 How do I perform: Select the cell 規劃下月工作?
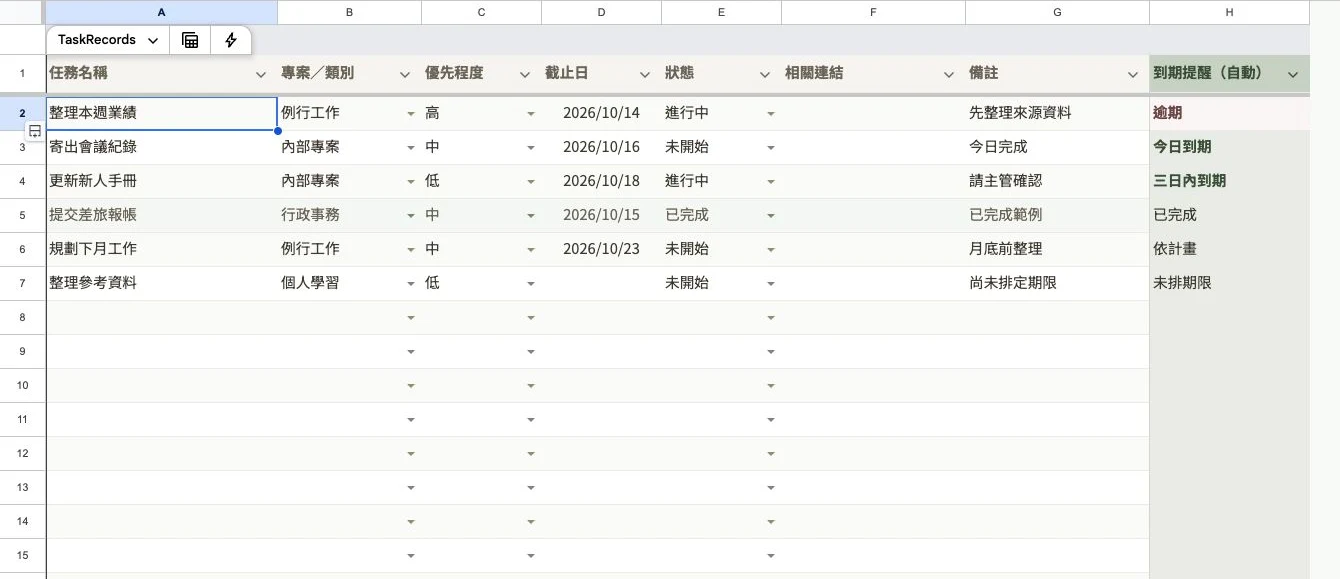click(162, 249)
